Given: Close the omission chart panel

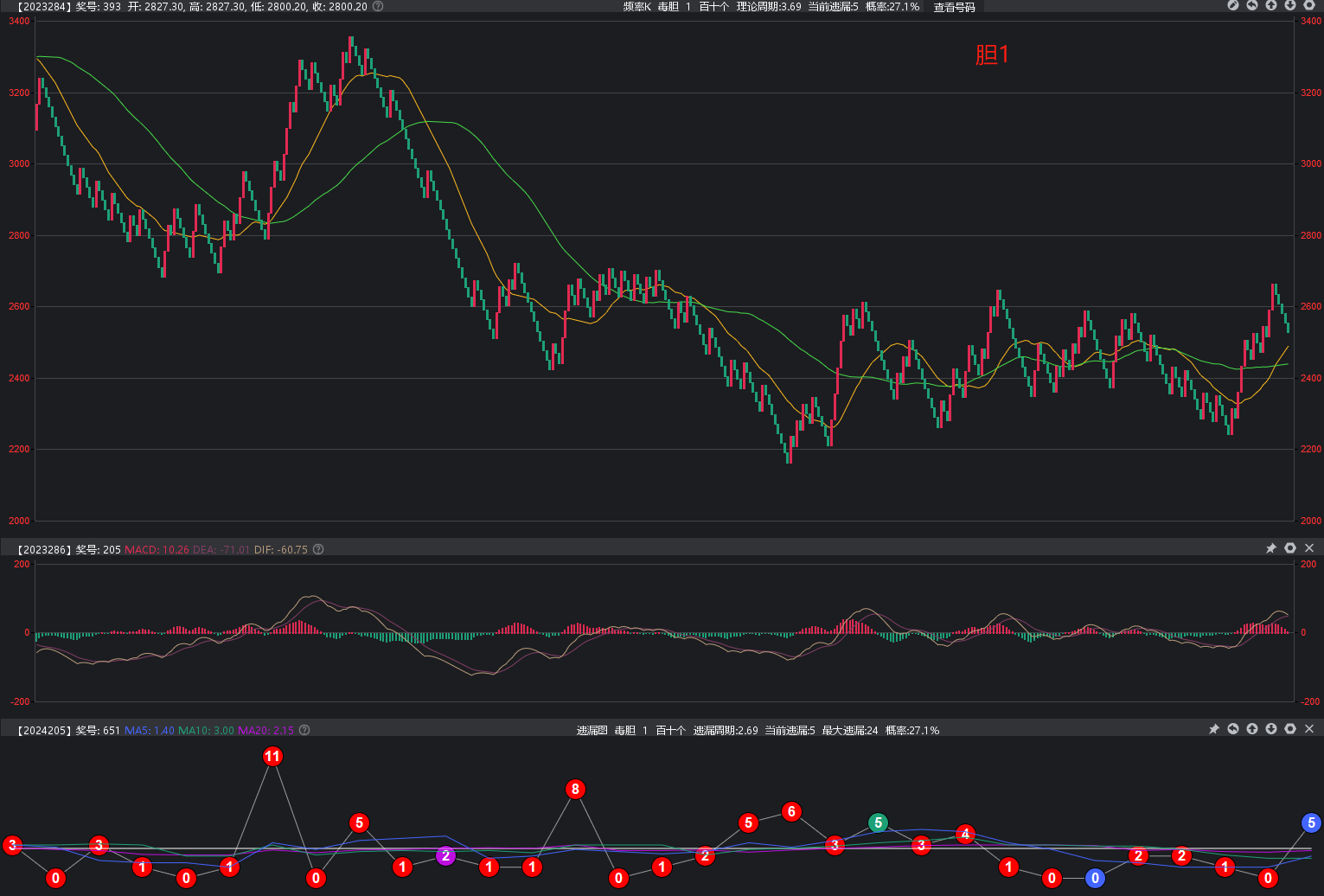Looking at the screenshot, I should 1309,729.
